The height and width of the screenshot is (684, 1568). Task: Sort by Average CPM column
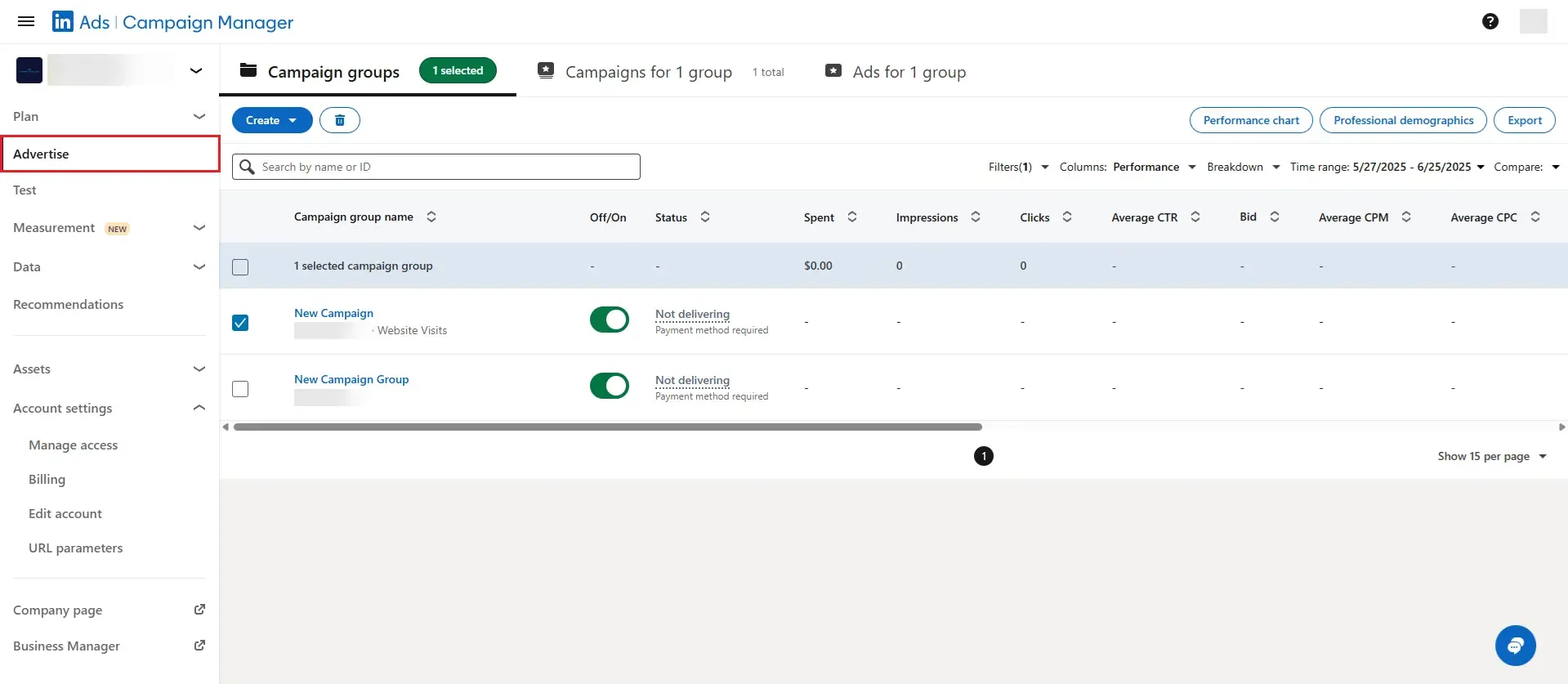[x=1406, y=217]
